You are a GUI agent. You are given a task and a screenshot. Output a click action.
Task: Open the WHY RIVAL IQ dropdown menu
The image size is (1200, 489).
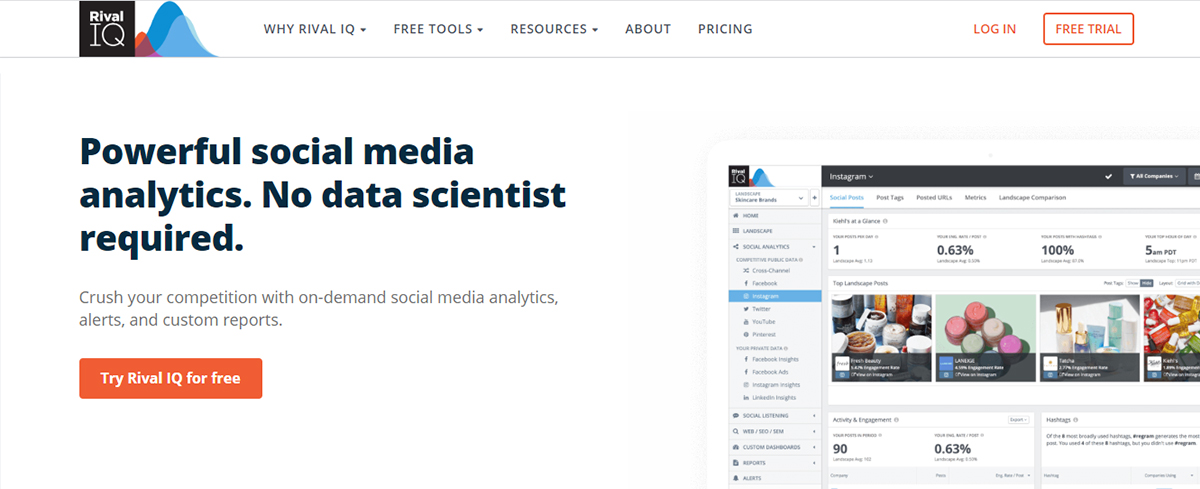pyautogui.click(x=315, y=29)
